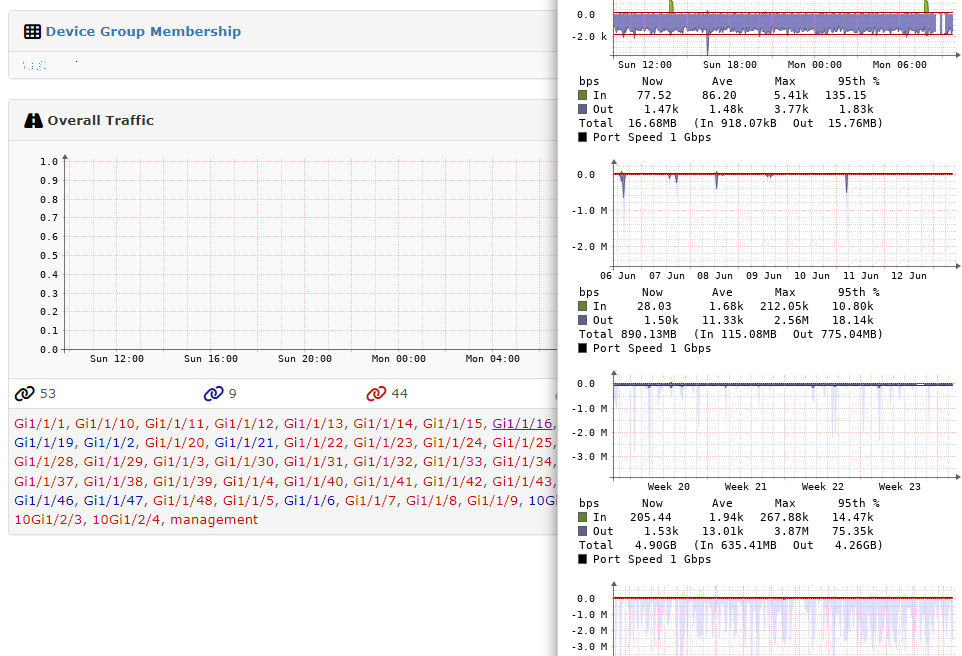Open port Gi1/1/13
Screen dimensions: 962x656
click(314, 423)
